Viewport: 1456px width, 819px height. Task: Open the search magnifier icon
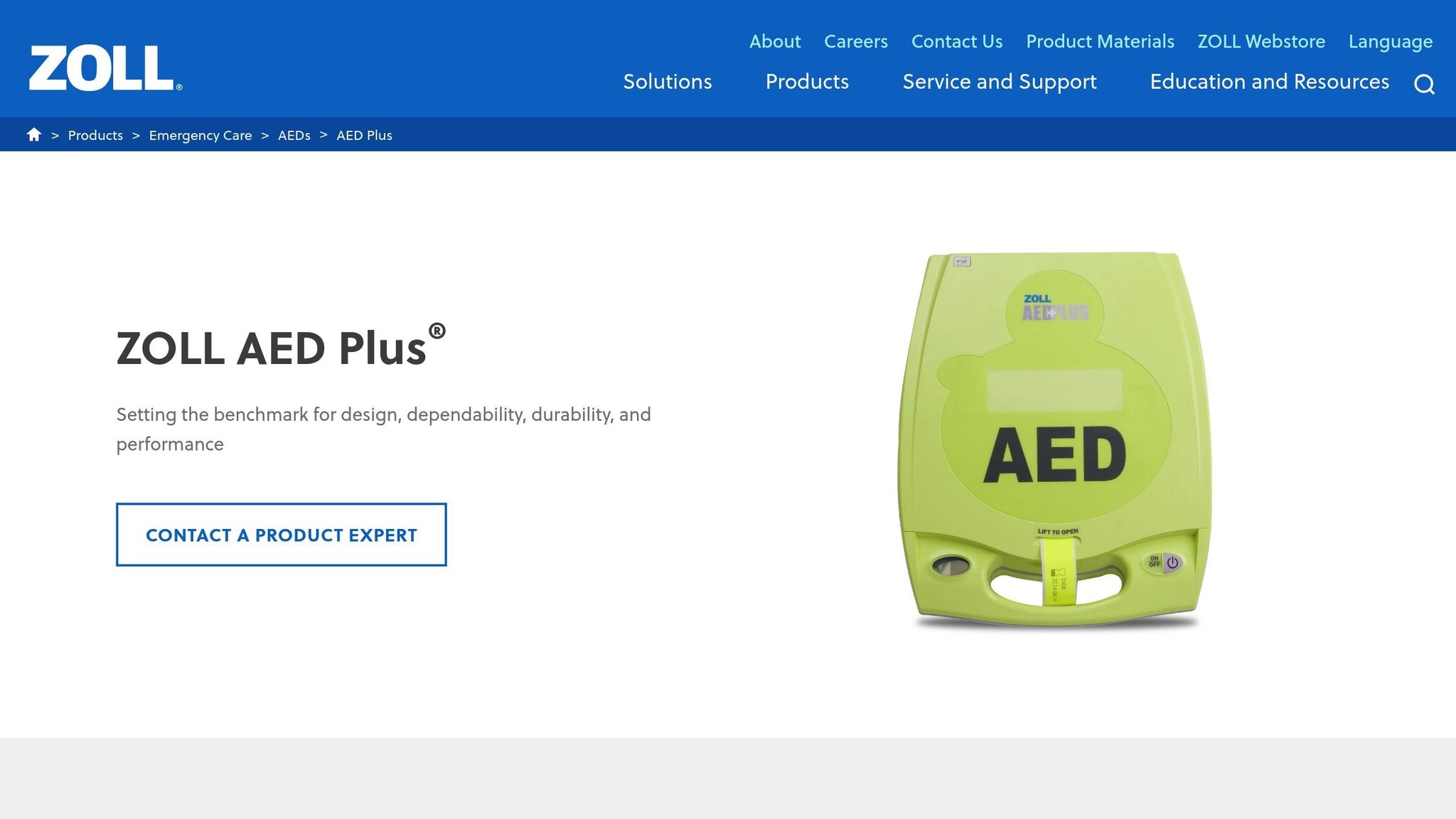(1424, 84)
